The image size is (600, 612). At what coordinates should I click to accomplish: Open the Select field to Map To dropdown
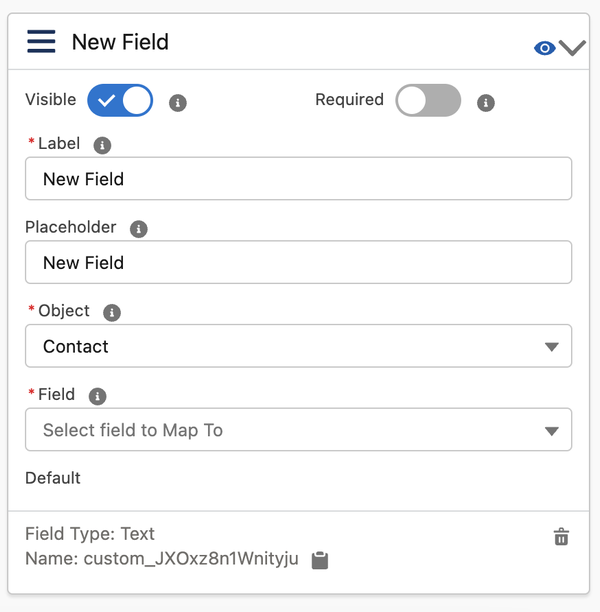(298, 430)
